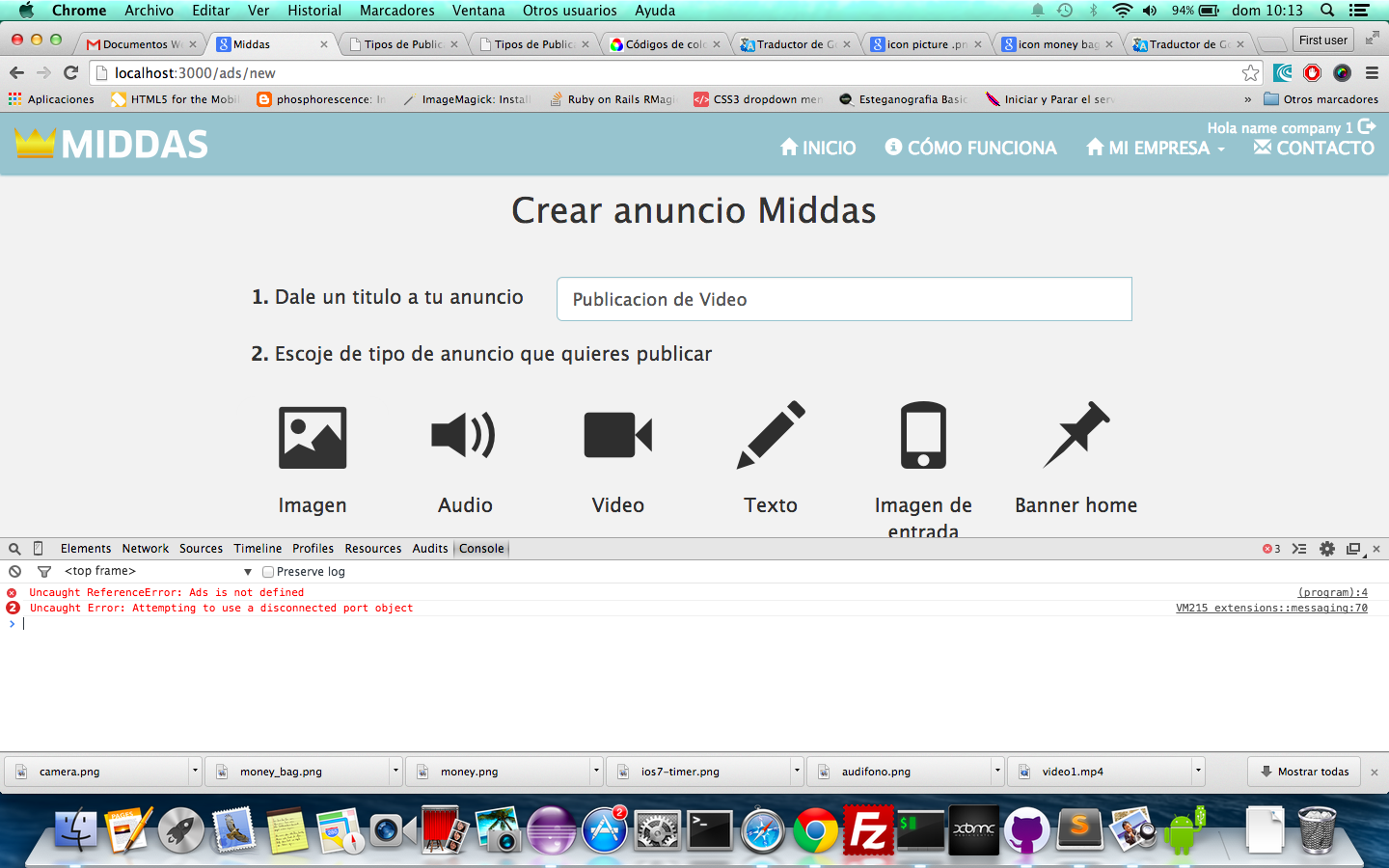
Task: Open XBMC from the Dock
Action: tap(973, 830)
